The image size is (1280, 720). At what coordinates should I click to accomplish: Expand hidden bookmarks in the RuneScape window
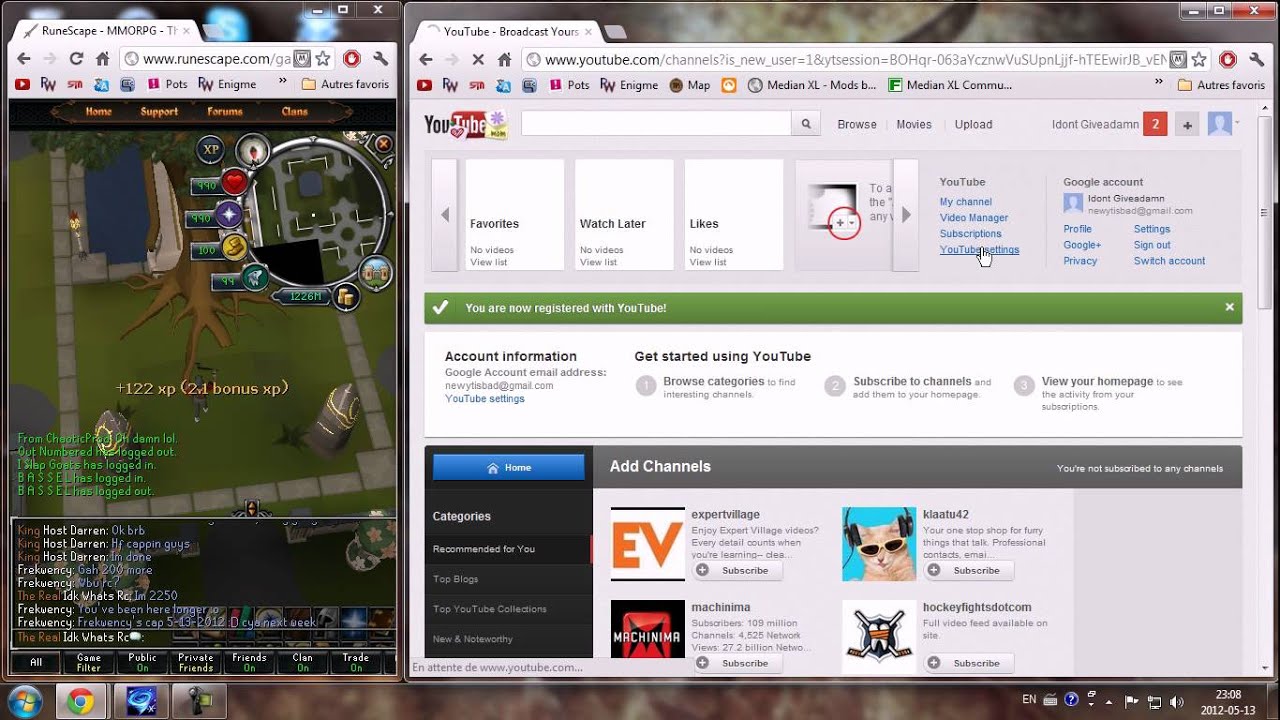click(283, 83)
